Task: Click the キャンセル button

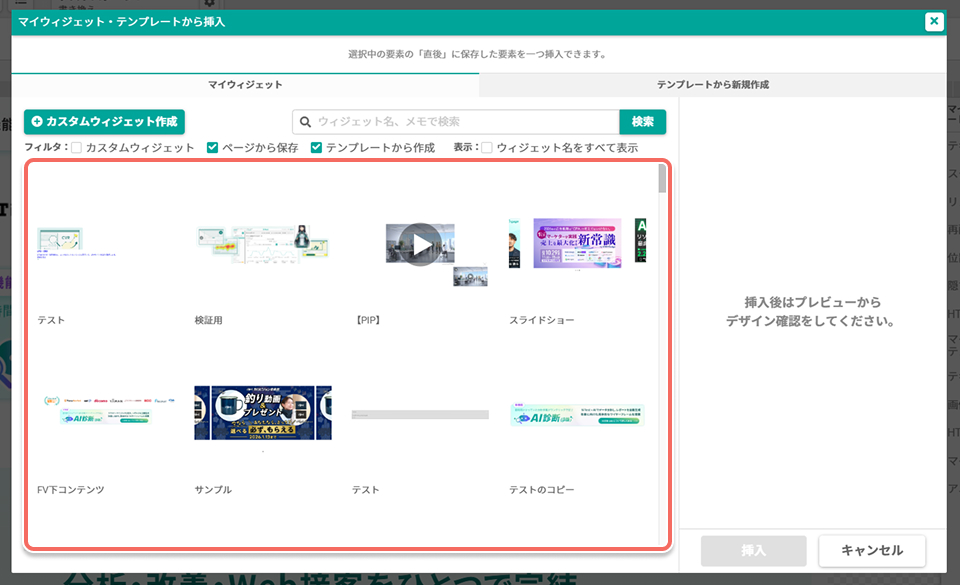Action: coord(872,551)
